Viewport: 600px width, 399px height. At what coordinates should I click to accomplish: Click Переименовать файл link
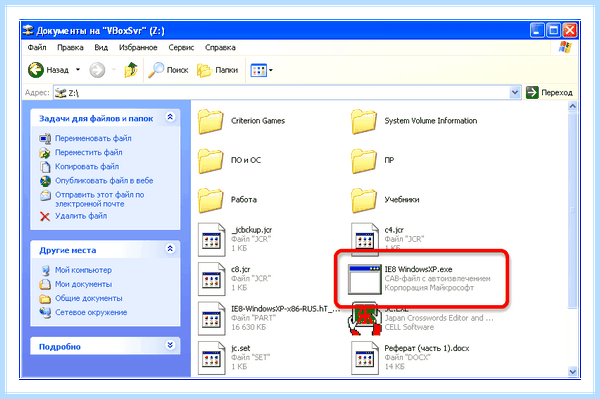coord(93,138)
